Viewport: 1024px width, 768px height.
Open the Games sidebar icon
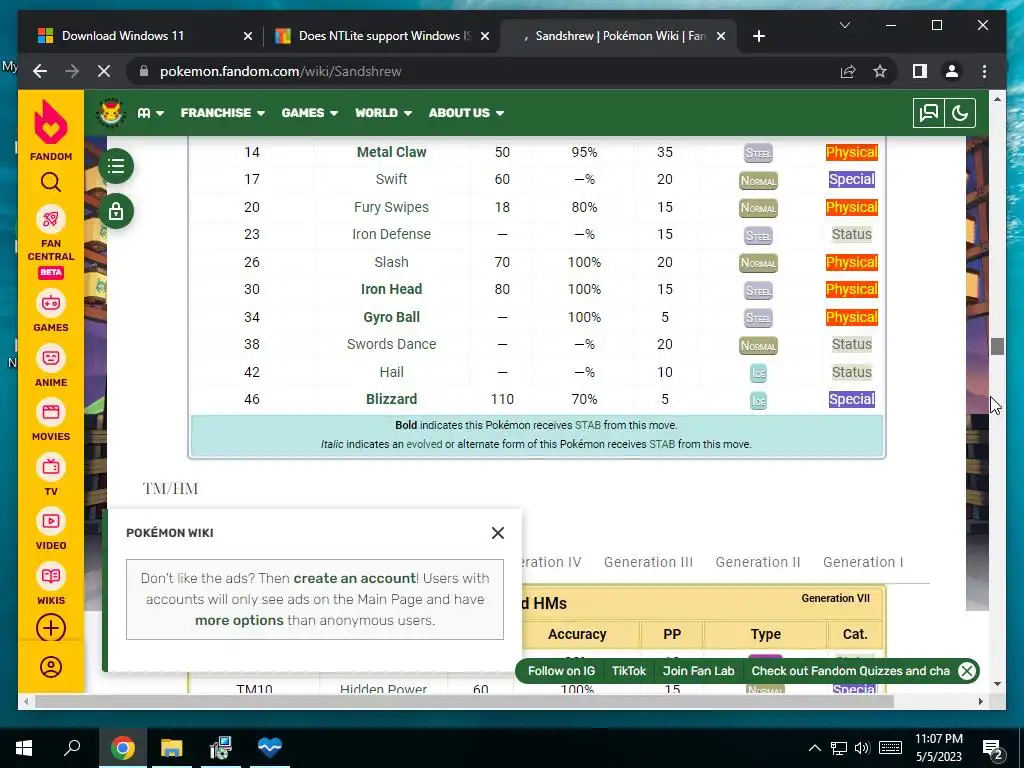[x=50, y=303]
